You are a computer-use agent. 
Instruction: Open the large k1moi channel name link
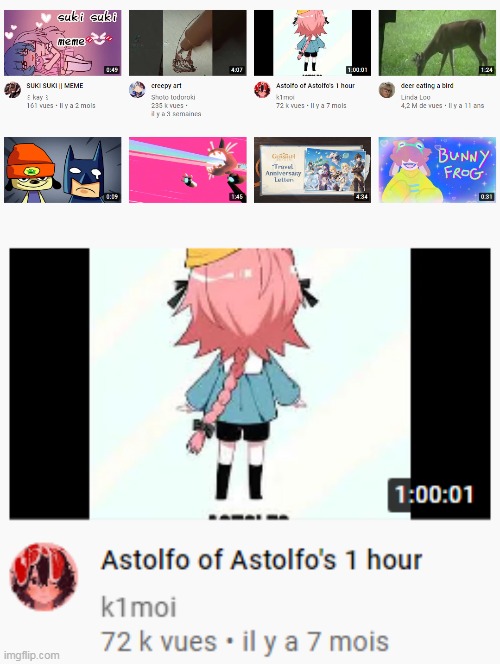point(138,607)
